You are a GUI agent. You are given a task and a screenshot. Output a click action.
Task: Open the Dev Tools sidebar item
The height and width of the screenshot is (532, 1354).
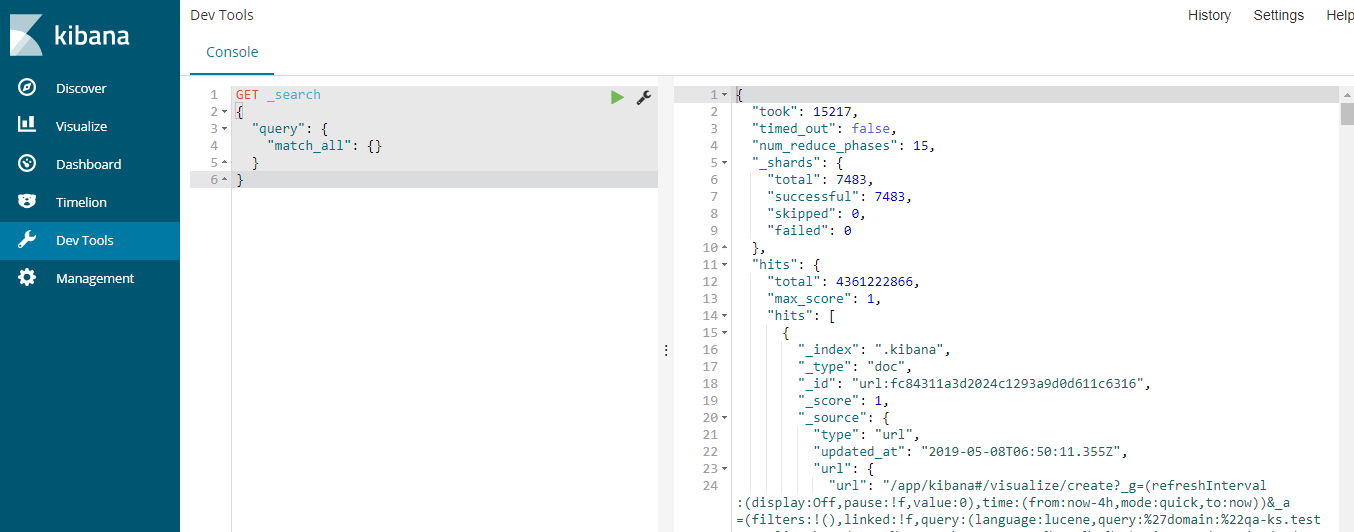click(85, 240)
